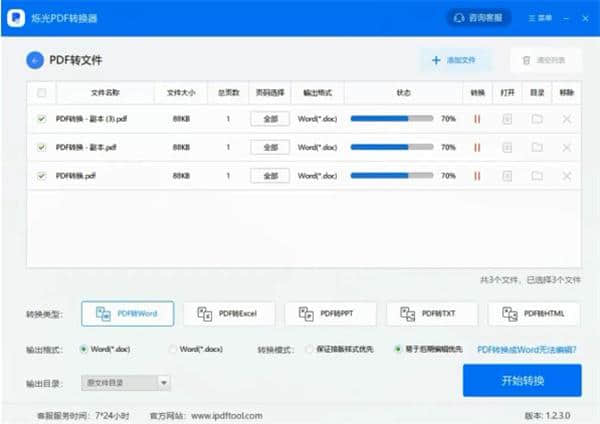
Task: Select Word(*.docx) output format radio
Action: [x=173, y=350]
